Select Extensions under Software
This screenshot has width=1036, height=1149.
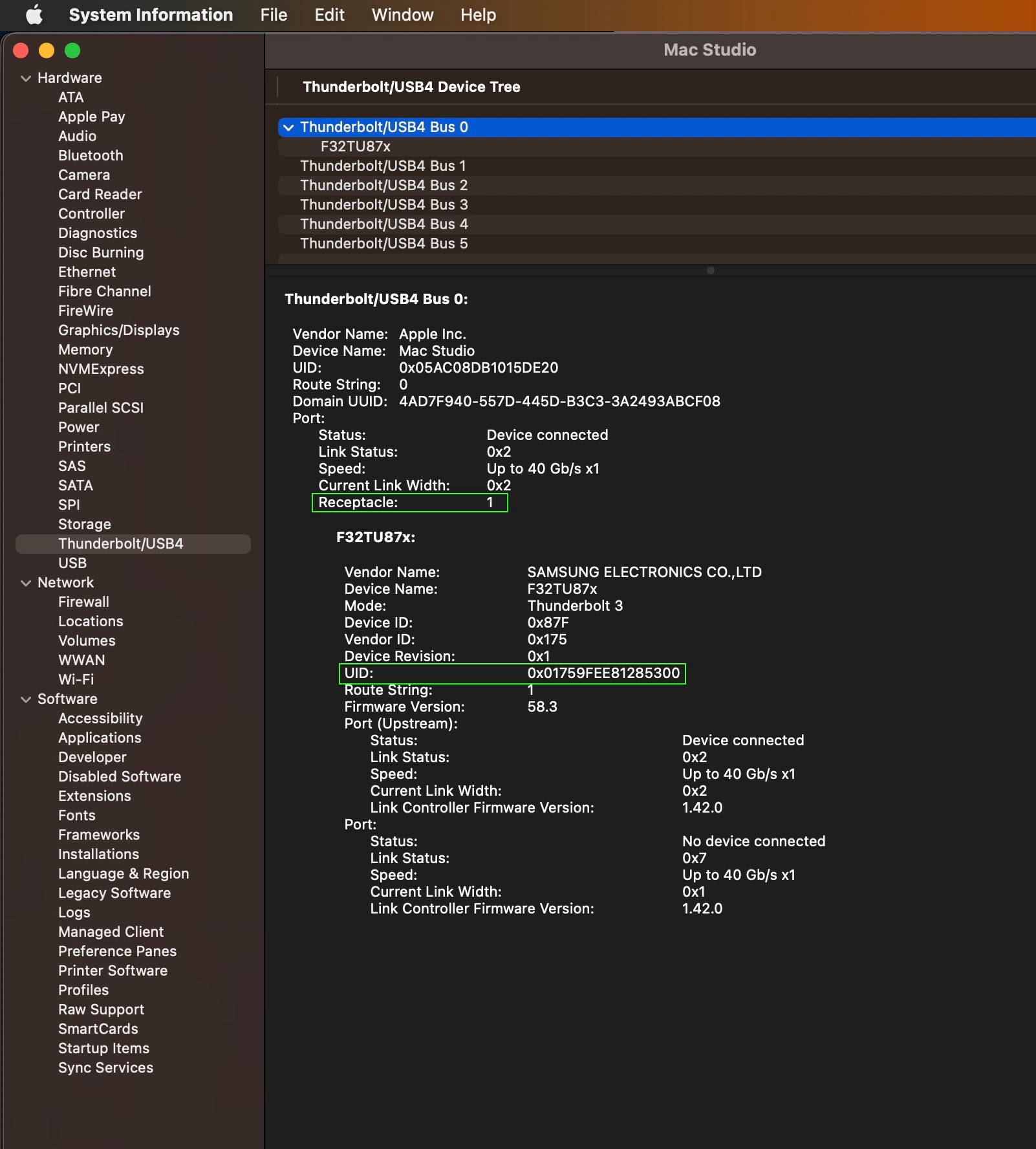pyautogui.click(x=94, y=796)
